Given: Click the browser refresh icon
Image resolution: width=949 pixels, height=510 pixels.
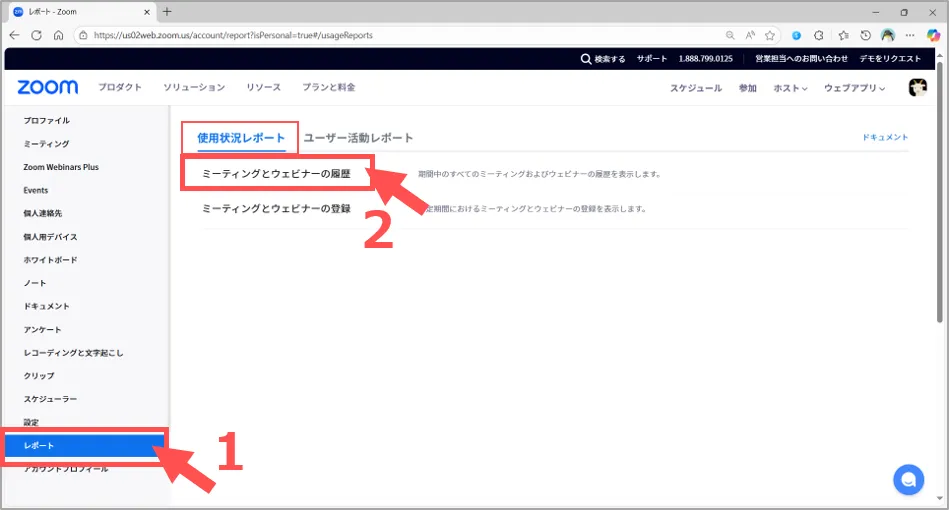Looking at the screenshot, I should click(36, 35).
